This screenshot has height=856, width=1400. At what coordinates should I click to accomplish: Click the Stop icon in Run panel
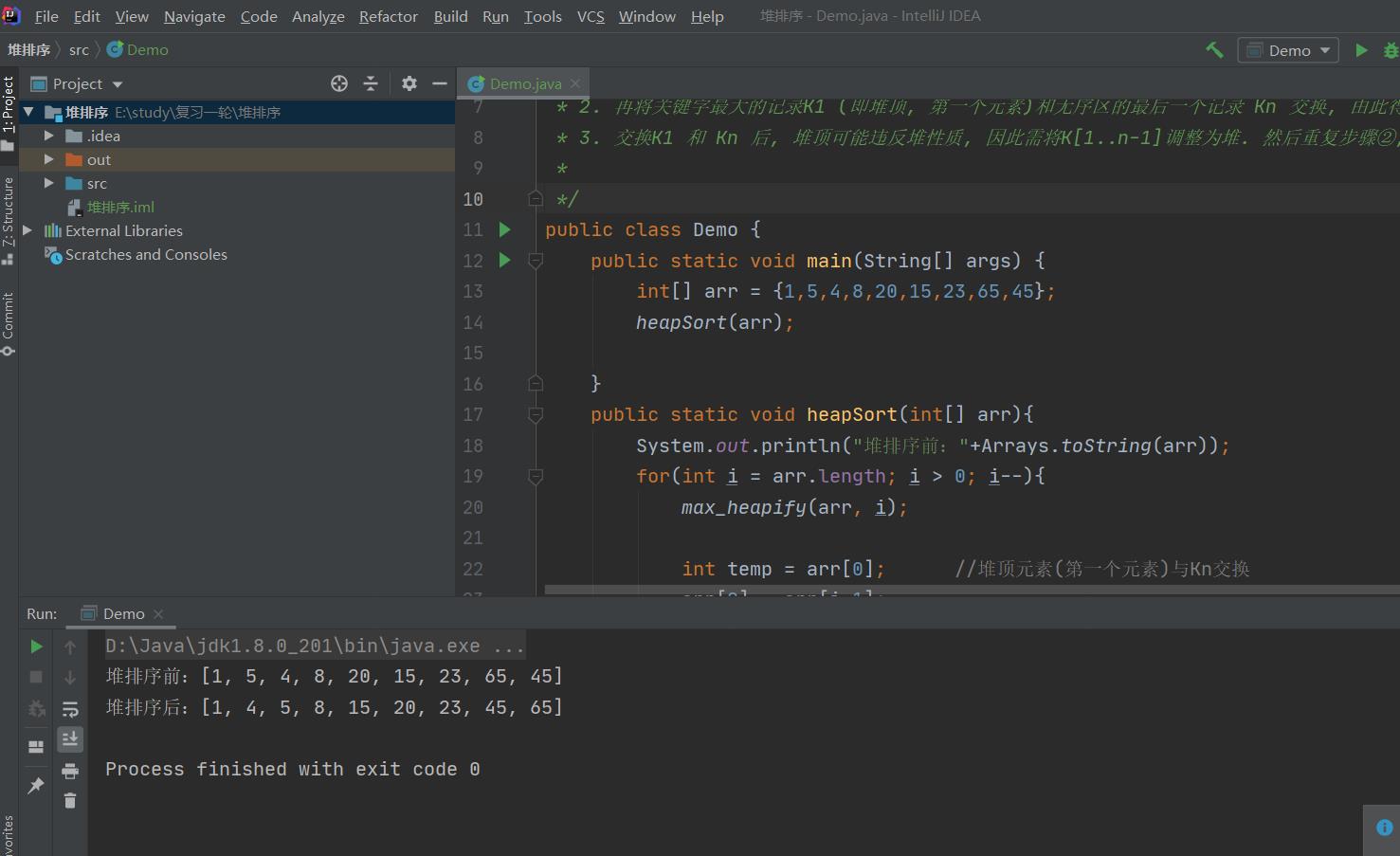click(x=36, y=677)
